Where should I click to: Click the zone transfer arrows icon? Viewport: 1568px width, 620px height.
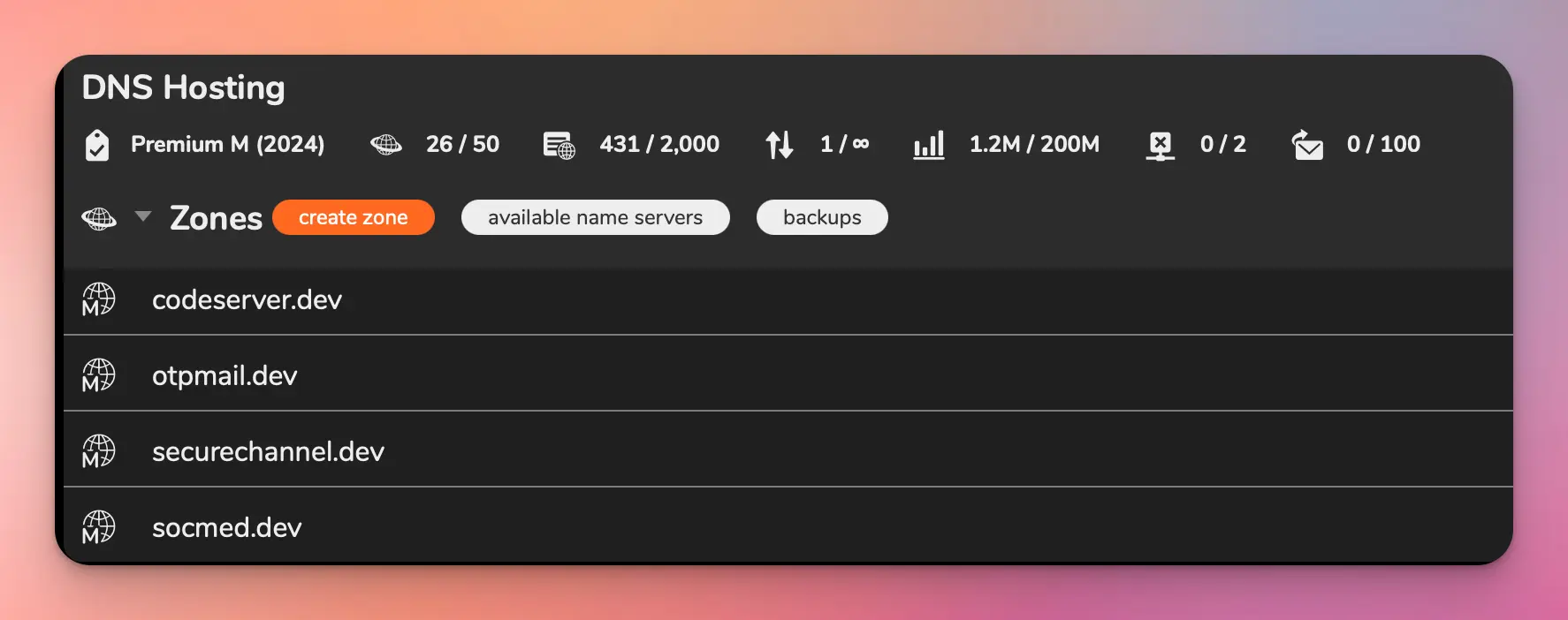pos(779,145)
